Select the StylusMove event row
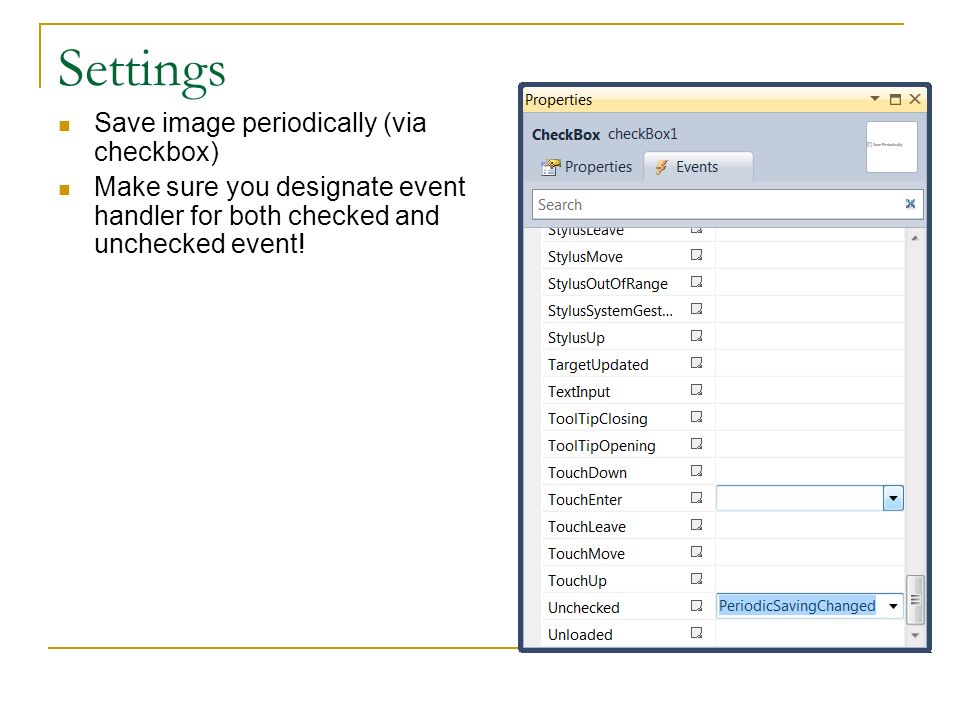 722,256
